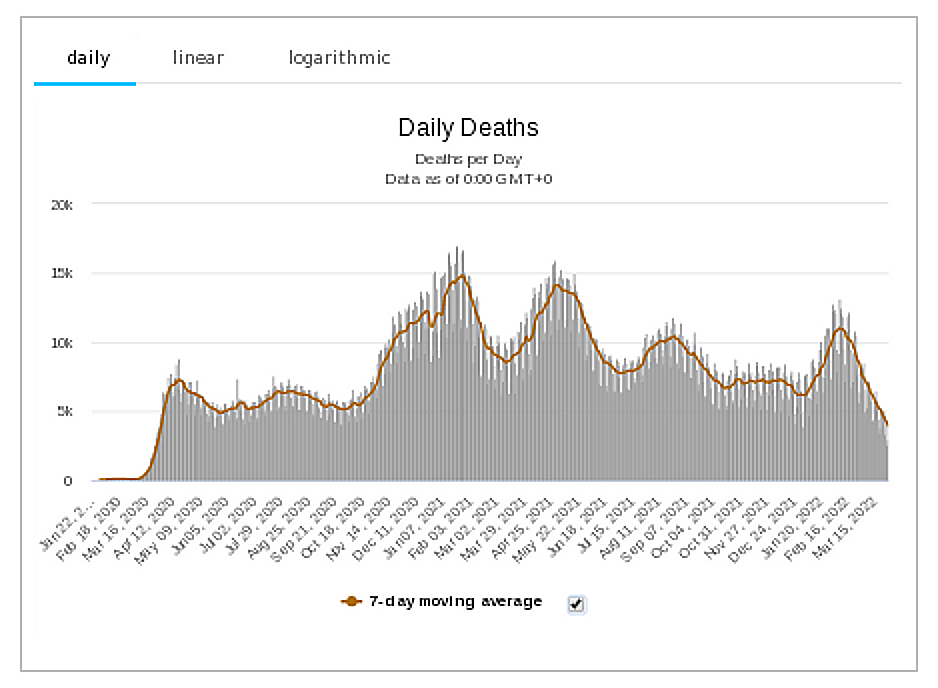Switch to the daily tab

click(x=88, y=58)
